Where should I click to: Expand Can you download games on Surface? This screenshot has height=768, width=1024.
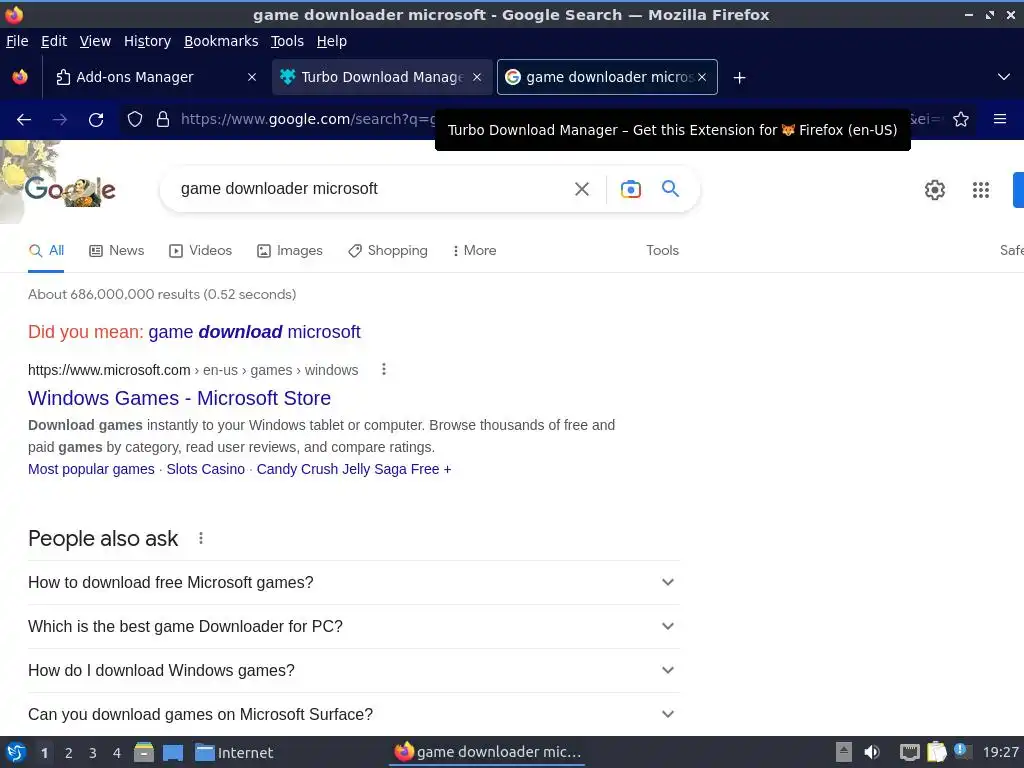point(353,714)
